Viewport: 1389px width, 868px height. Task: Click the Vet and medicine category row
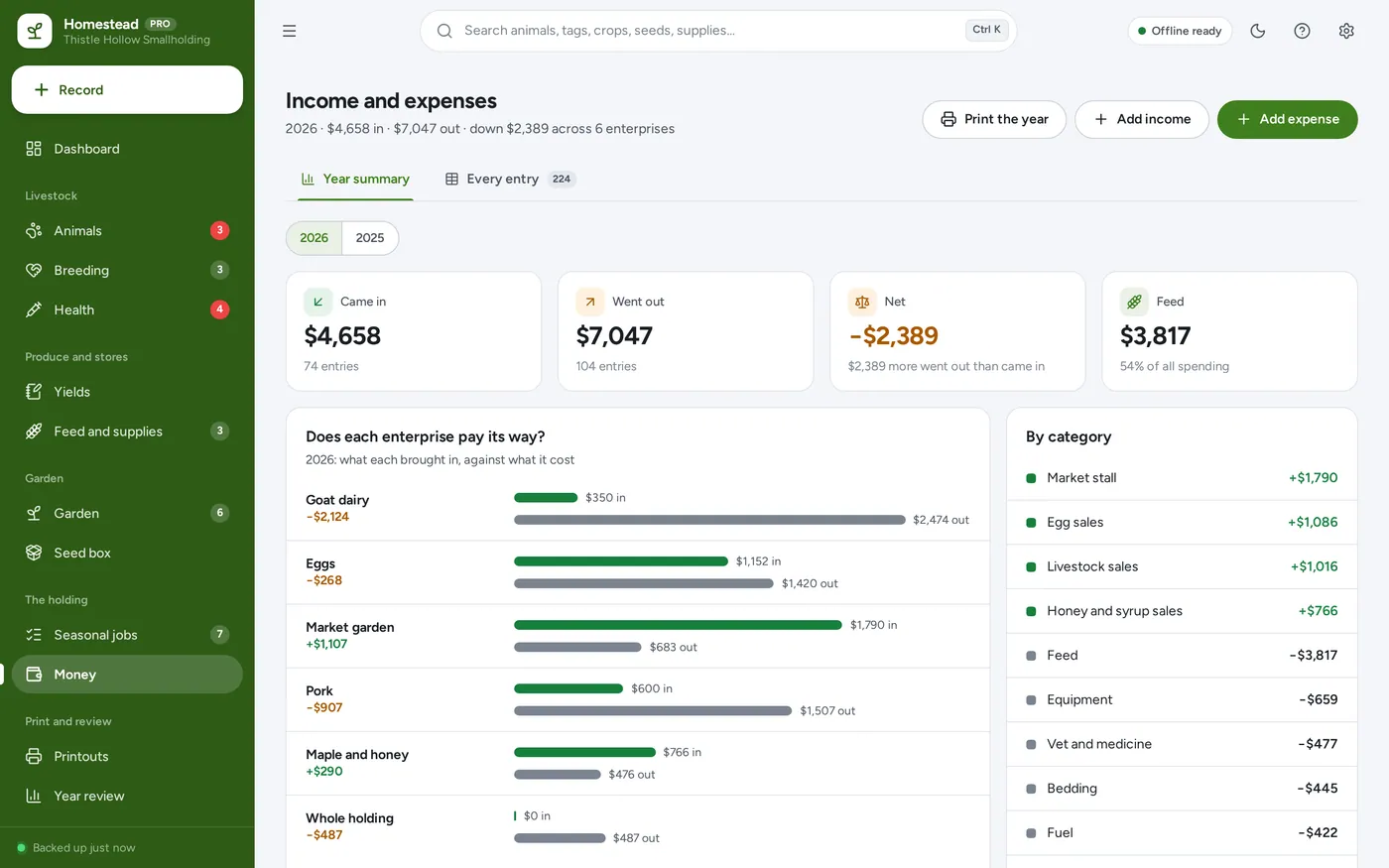point(1182,744)
